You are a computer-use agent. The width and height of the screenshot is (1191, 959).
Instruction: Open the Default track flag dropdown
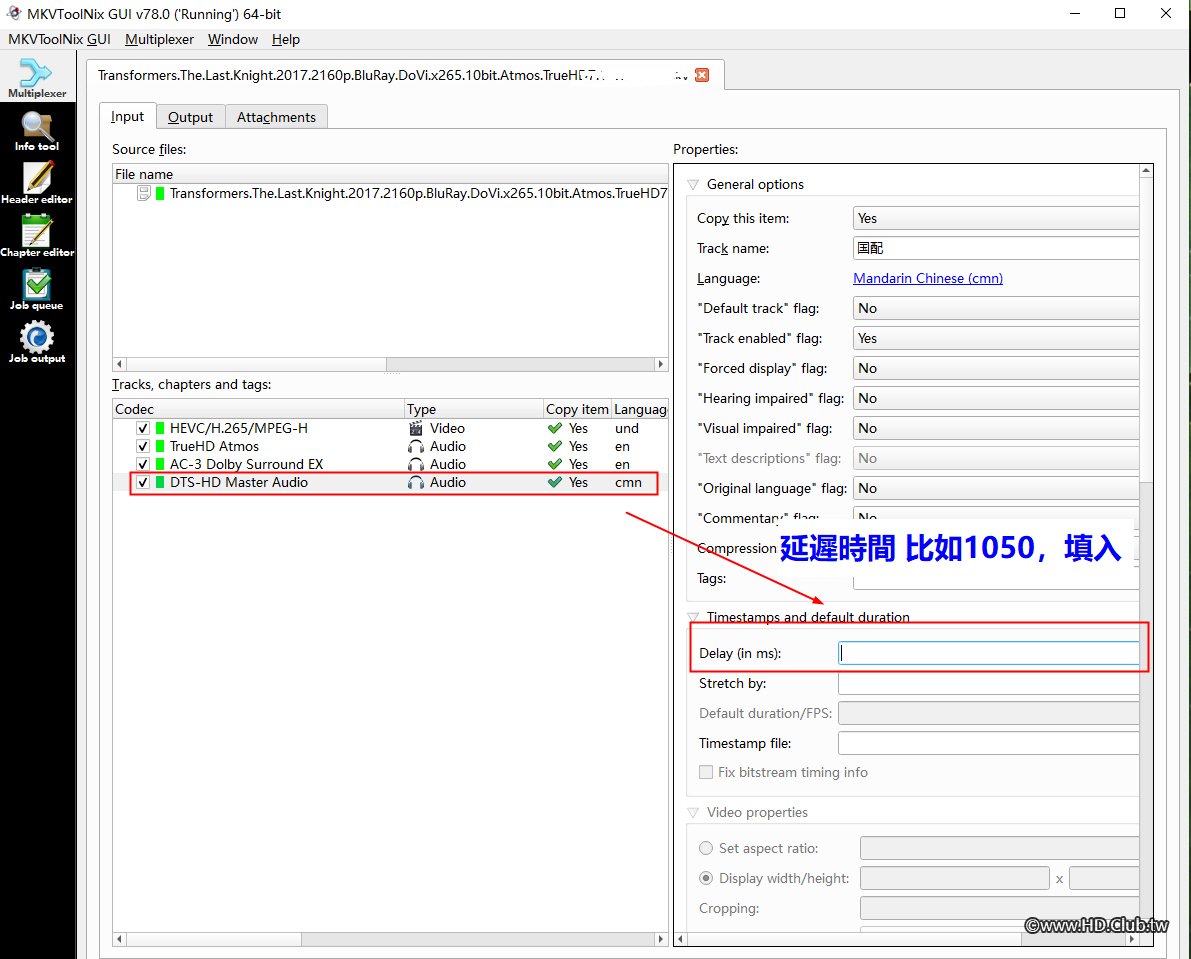(996, 308)
